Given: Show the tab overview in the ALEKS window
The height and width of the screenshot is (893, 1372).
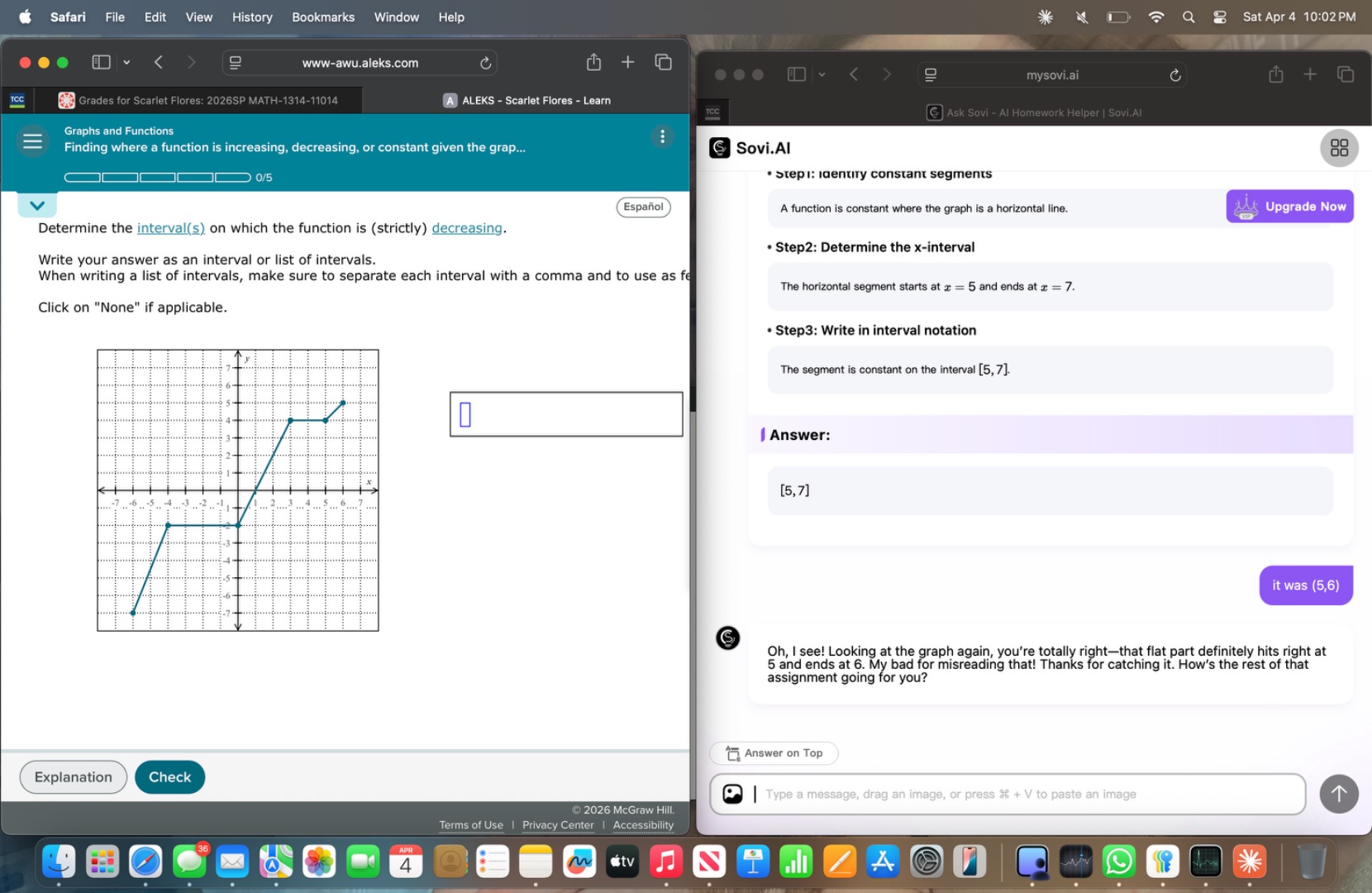Looking at the screenshot, I should click(x=663, y=62).
